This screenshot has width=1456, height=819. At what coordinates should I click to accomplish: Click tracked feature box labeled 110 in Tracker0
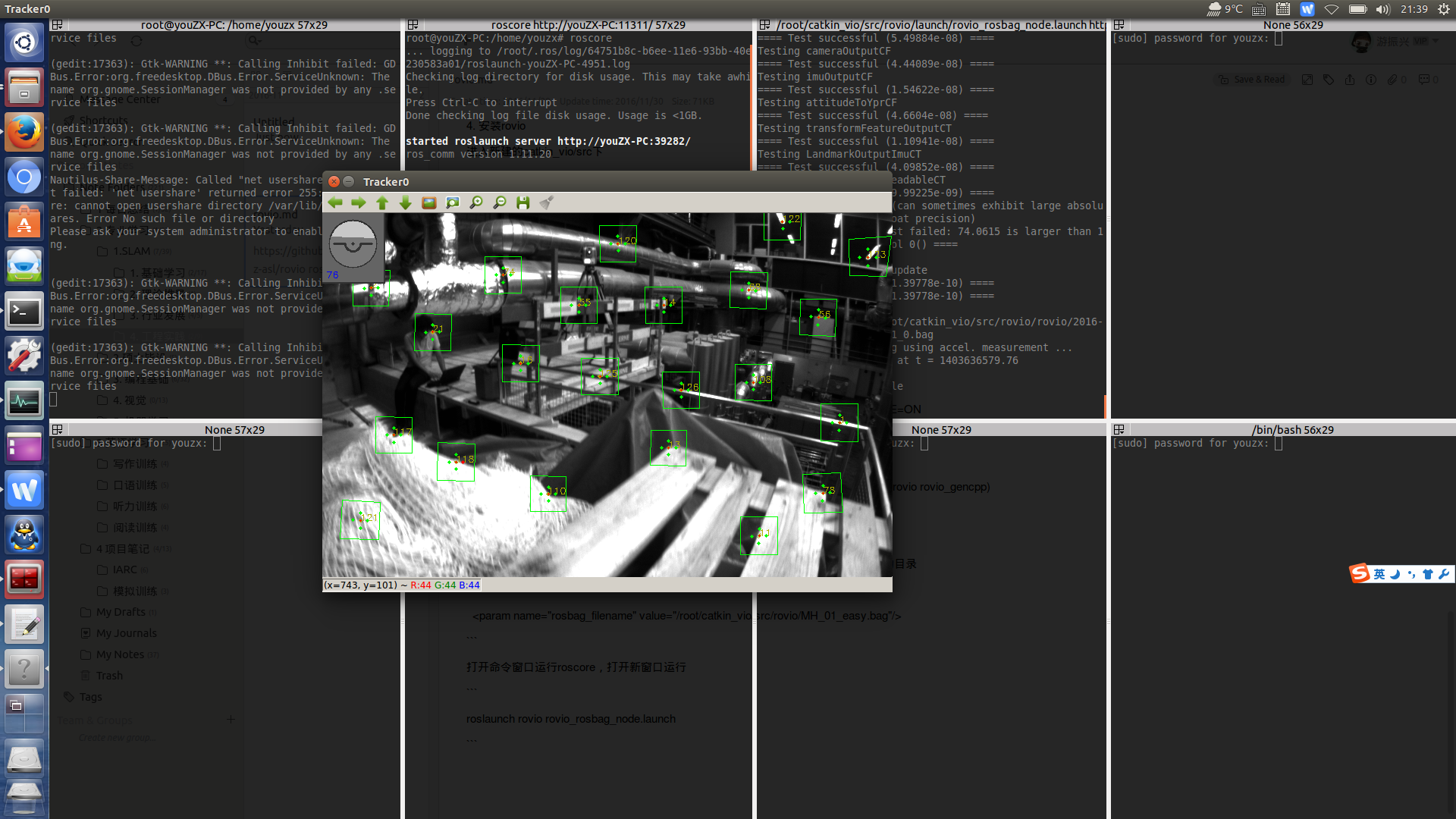click(x=548, y=494)
